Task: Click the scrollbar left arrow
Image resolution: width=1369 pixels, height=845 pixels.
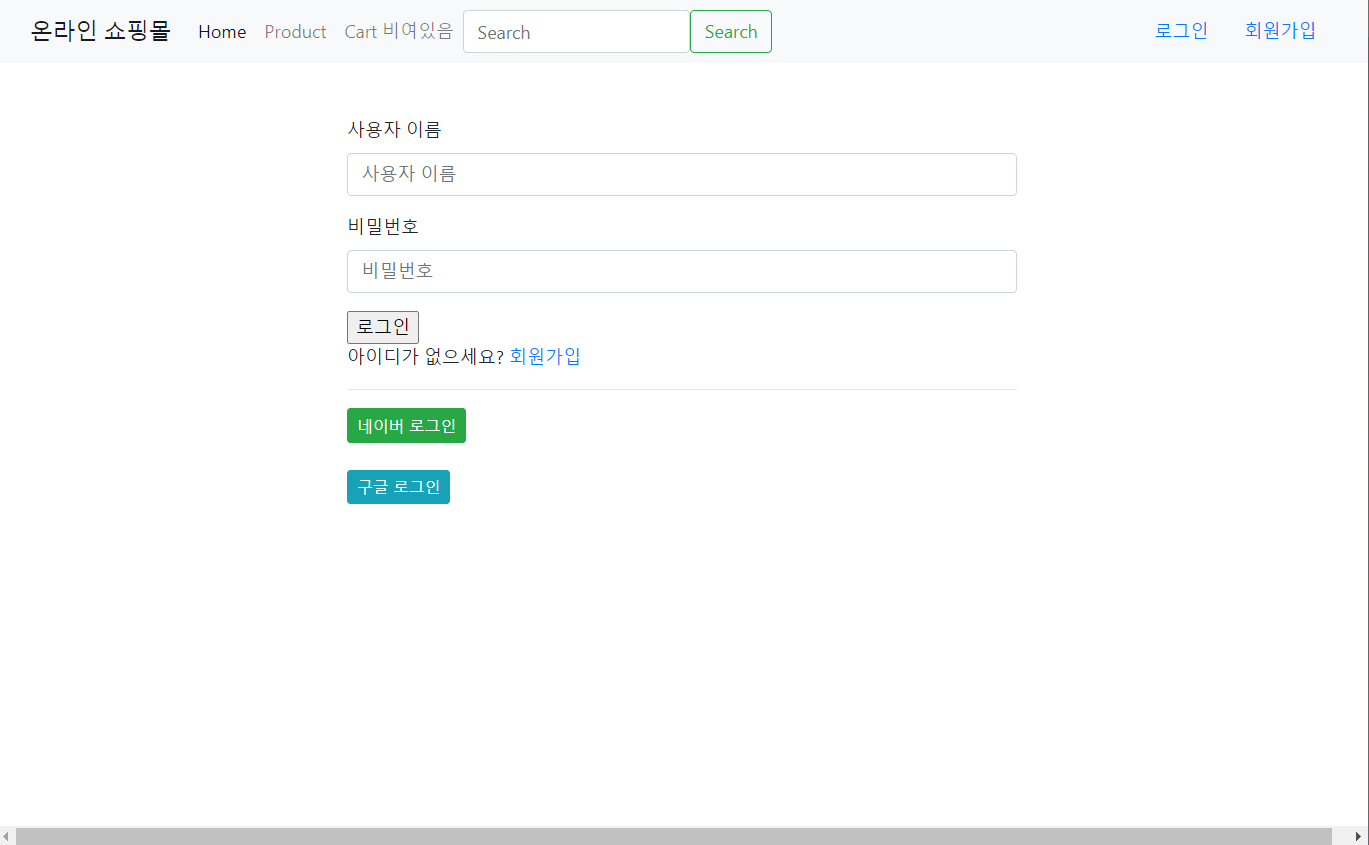Action: 6,836
